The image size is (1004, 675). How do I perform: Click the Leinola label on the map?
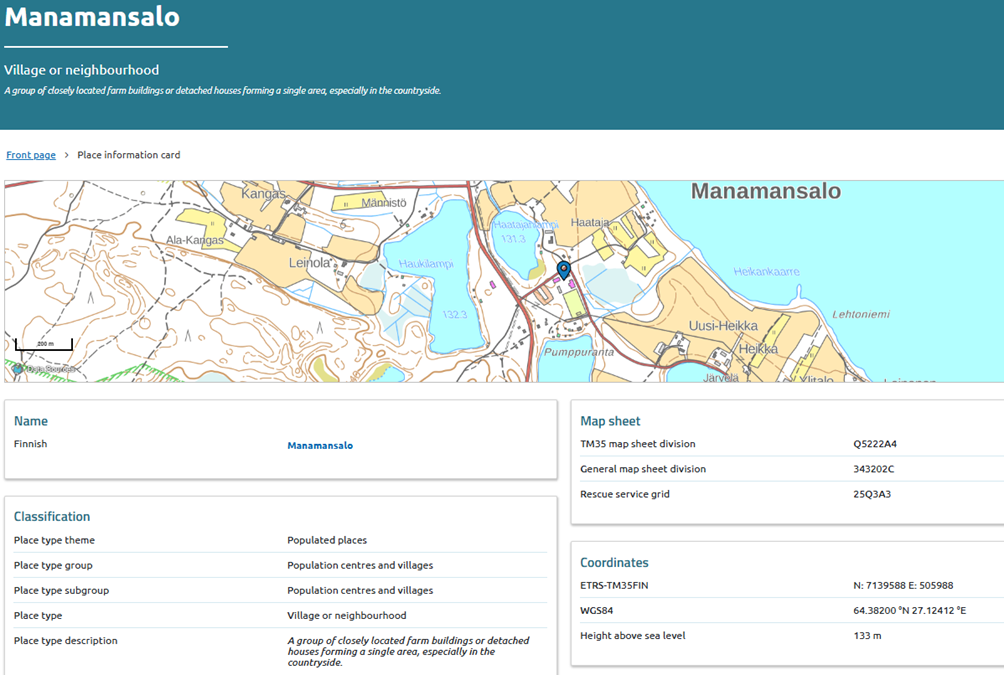[309, 262]
